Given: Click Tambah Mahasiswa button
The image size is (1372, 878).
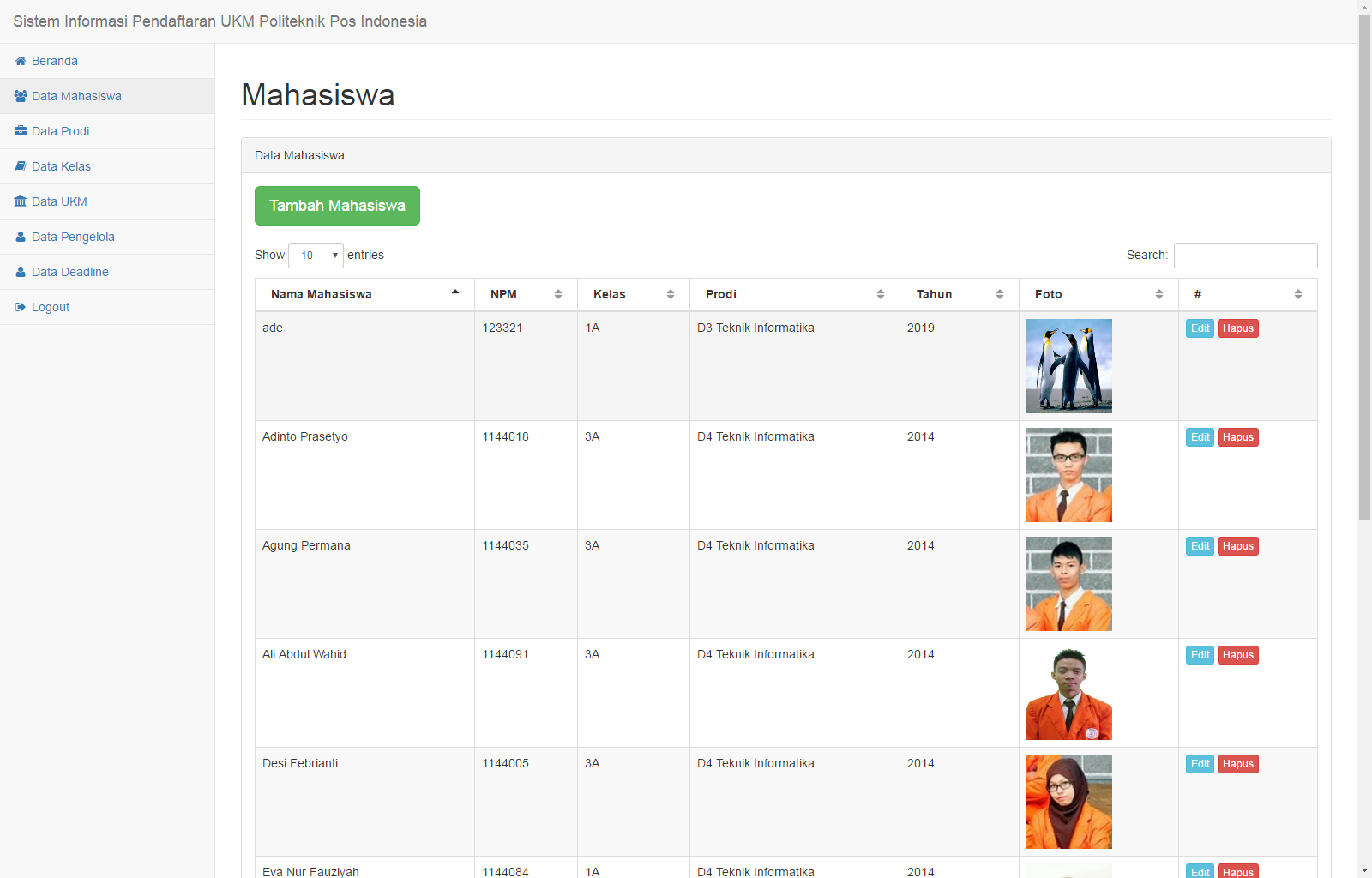Looking at the screenshot, I should [x=337, y=206].
